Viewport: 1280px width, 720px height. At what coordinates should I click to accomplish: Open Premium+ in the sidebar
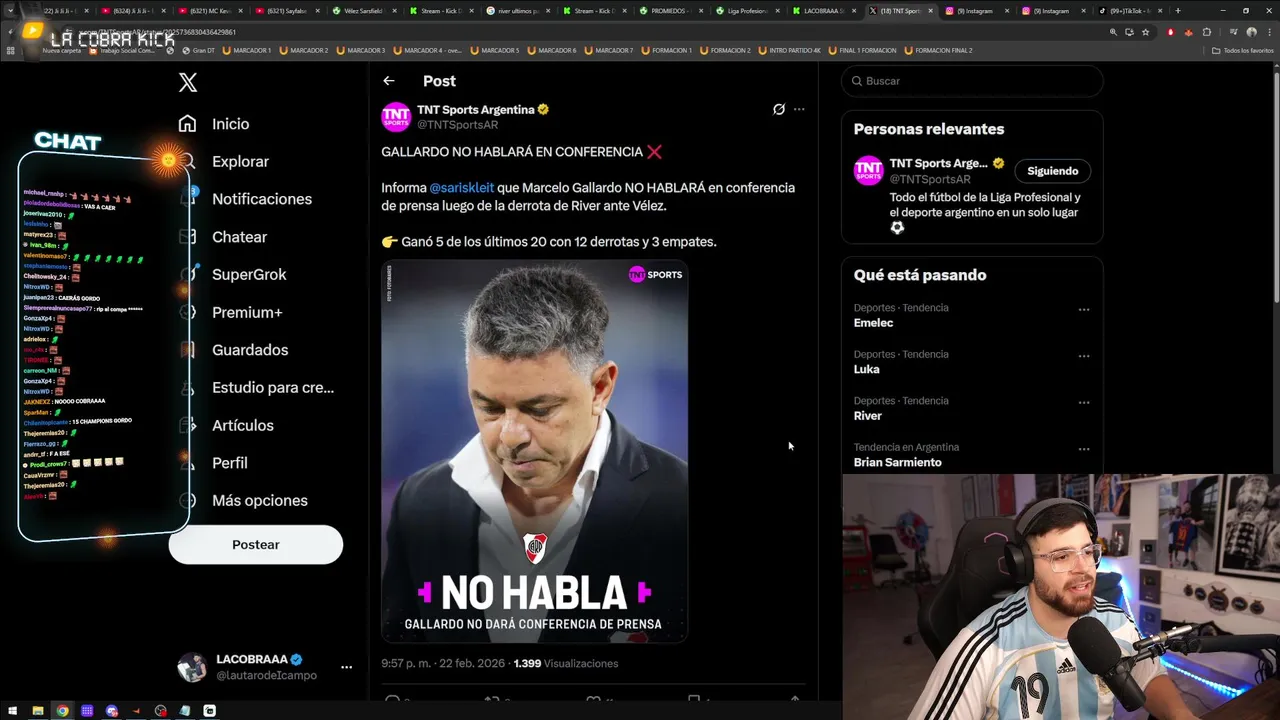click(x=247, y=312)
